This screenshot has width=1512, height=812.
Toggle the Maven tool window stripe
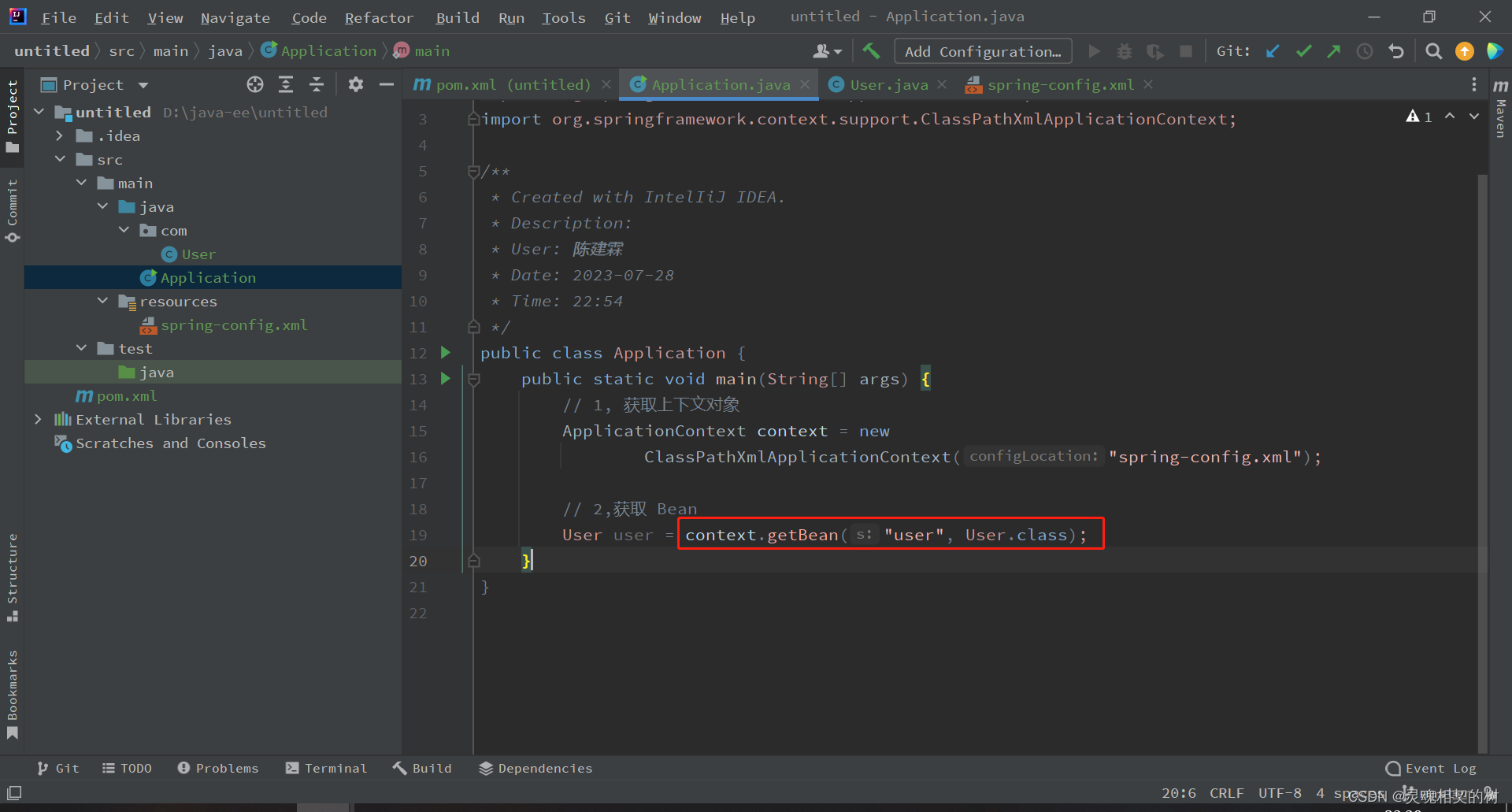(1500, 109)
